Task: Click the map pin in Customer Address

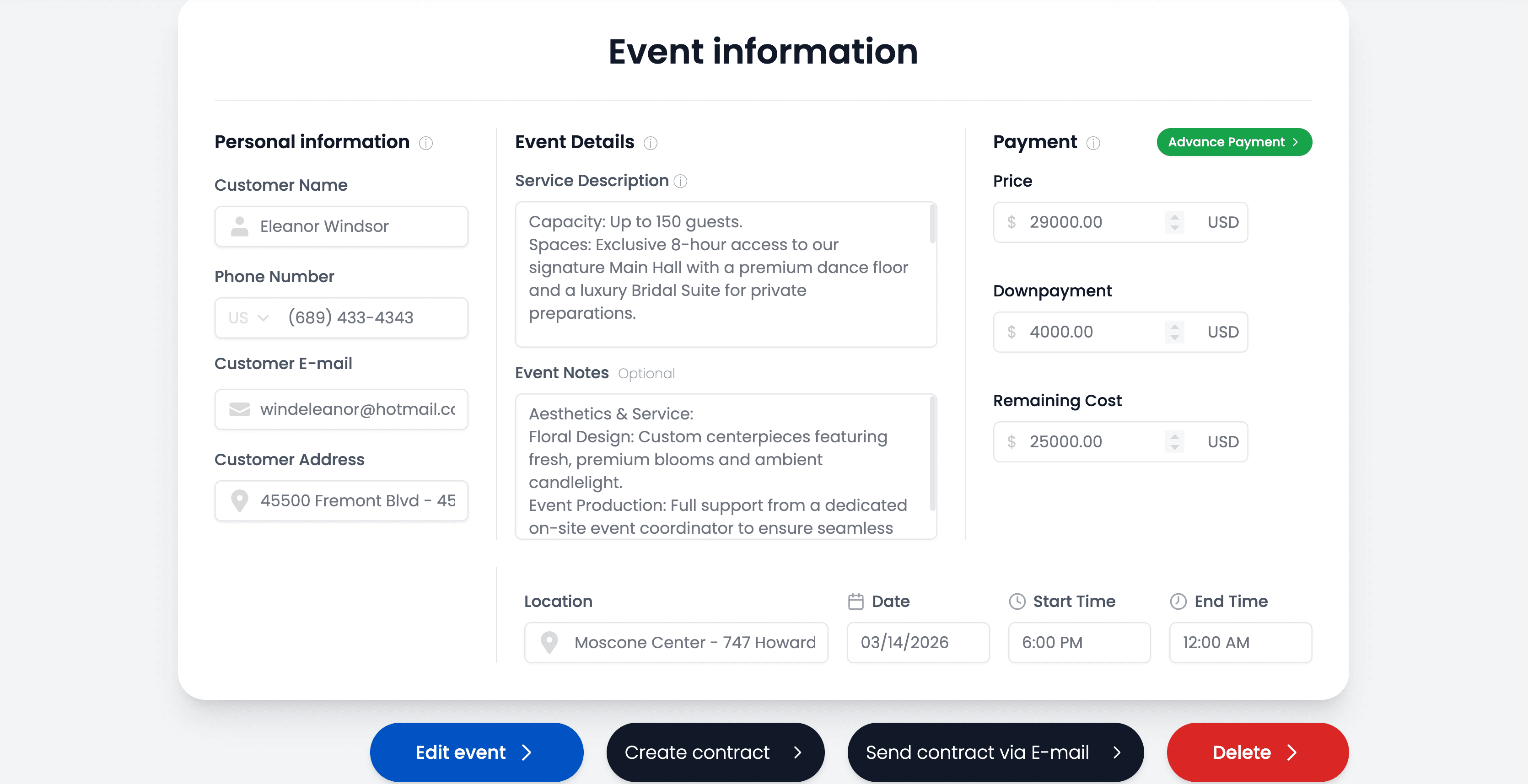Action: (x=240, y=500)
